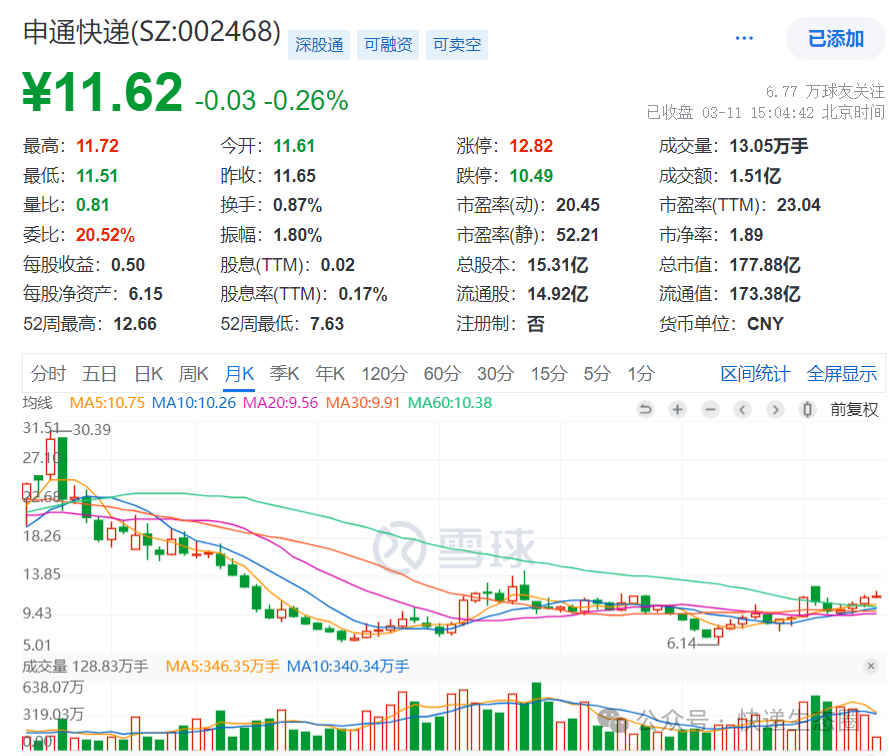Zoom out the chart with minus icon
Image resolution: width=889 pixels, height=756 pixels.
(710, 409)
